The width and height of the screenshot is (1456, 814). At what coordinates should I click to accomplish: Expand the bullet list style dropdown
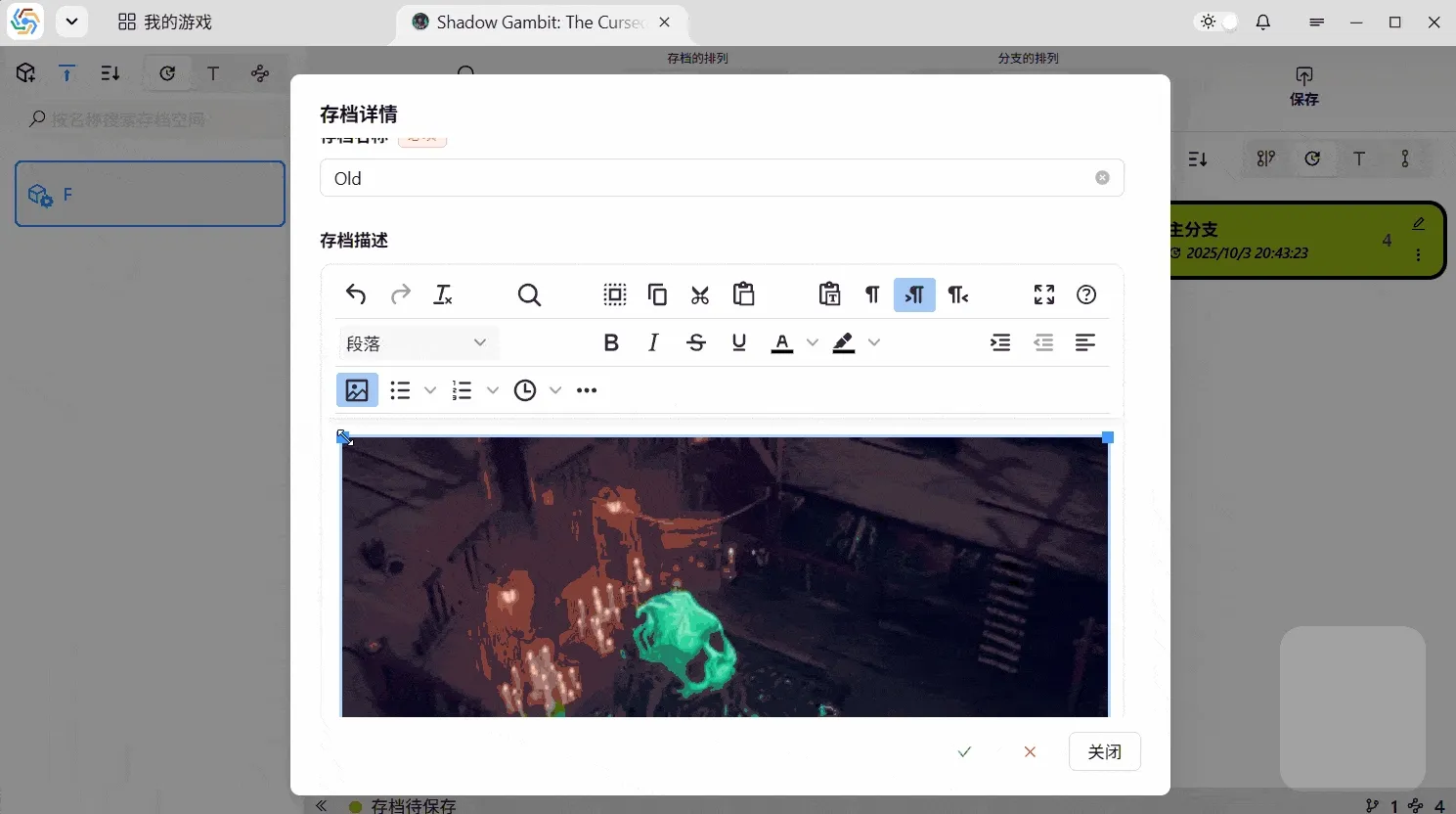point(430,390)
